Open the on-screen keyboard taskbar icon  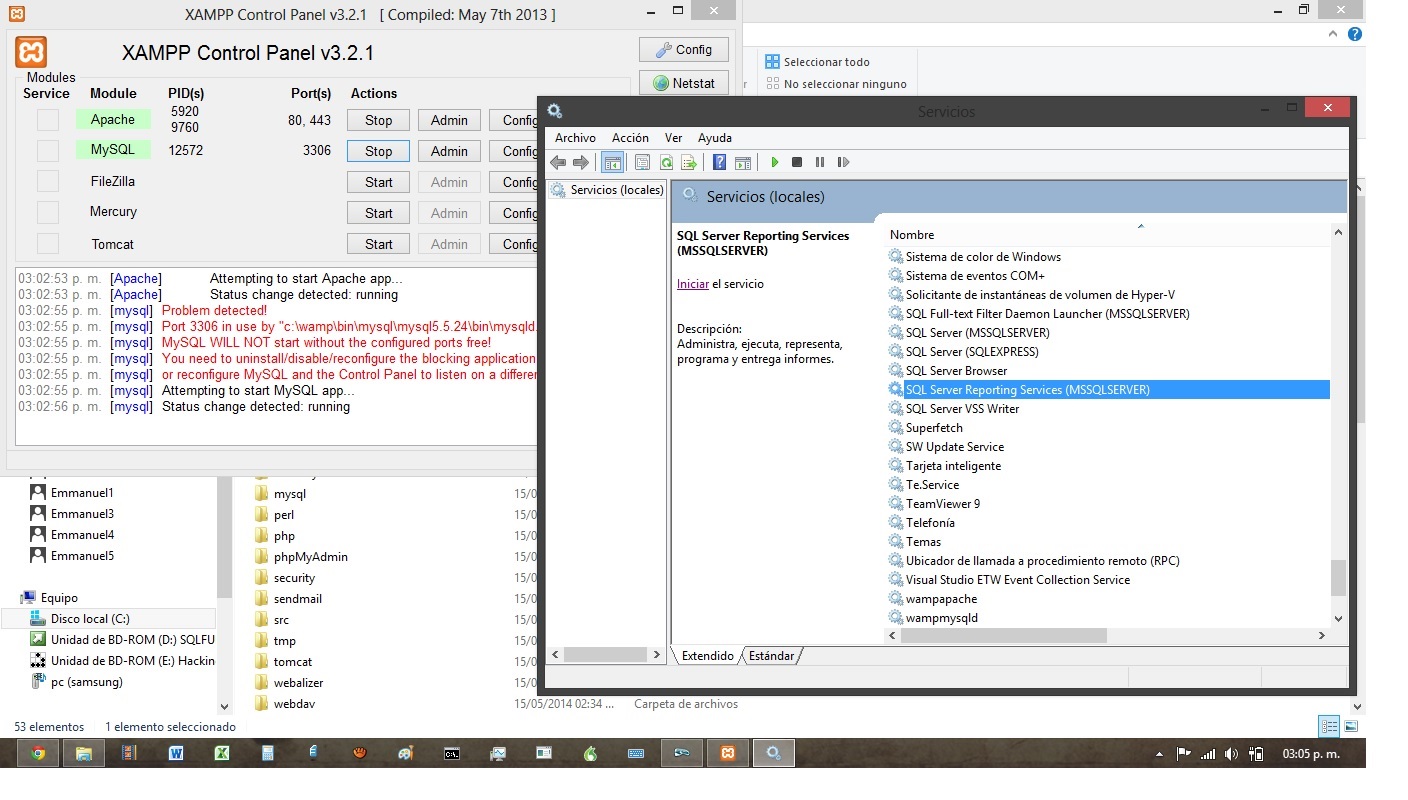pyautogui.click(x=636, y=753)
